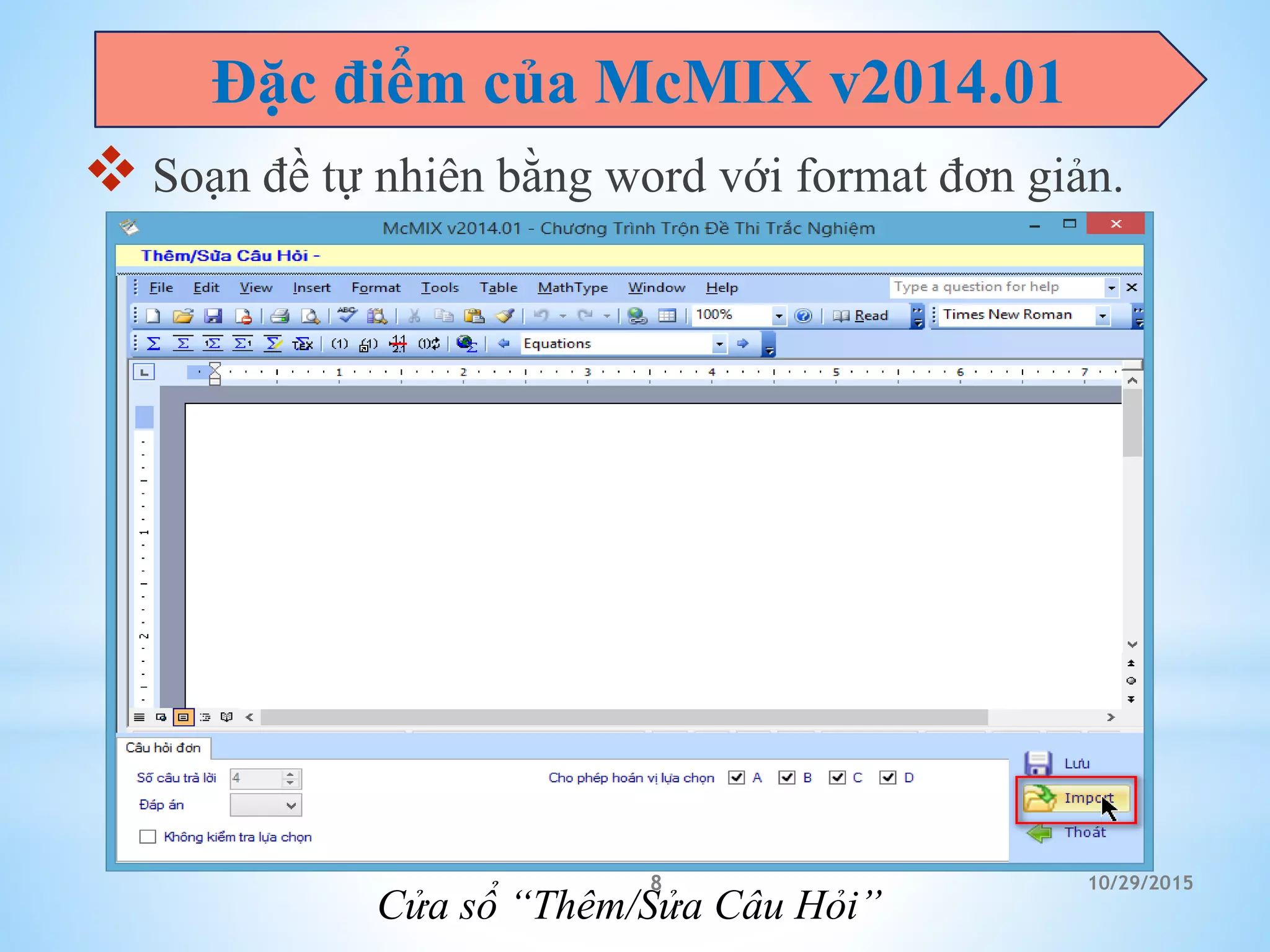Click the Insert Hyperlink globe icon
The height and width of the screenshot is (952, 1270).
click(637, 316)
